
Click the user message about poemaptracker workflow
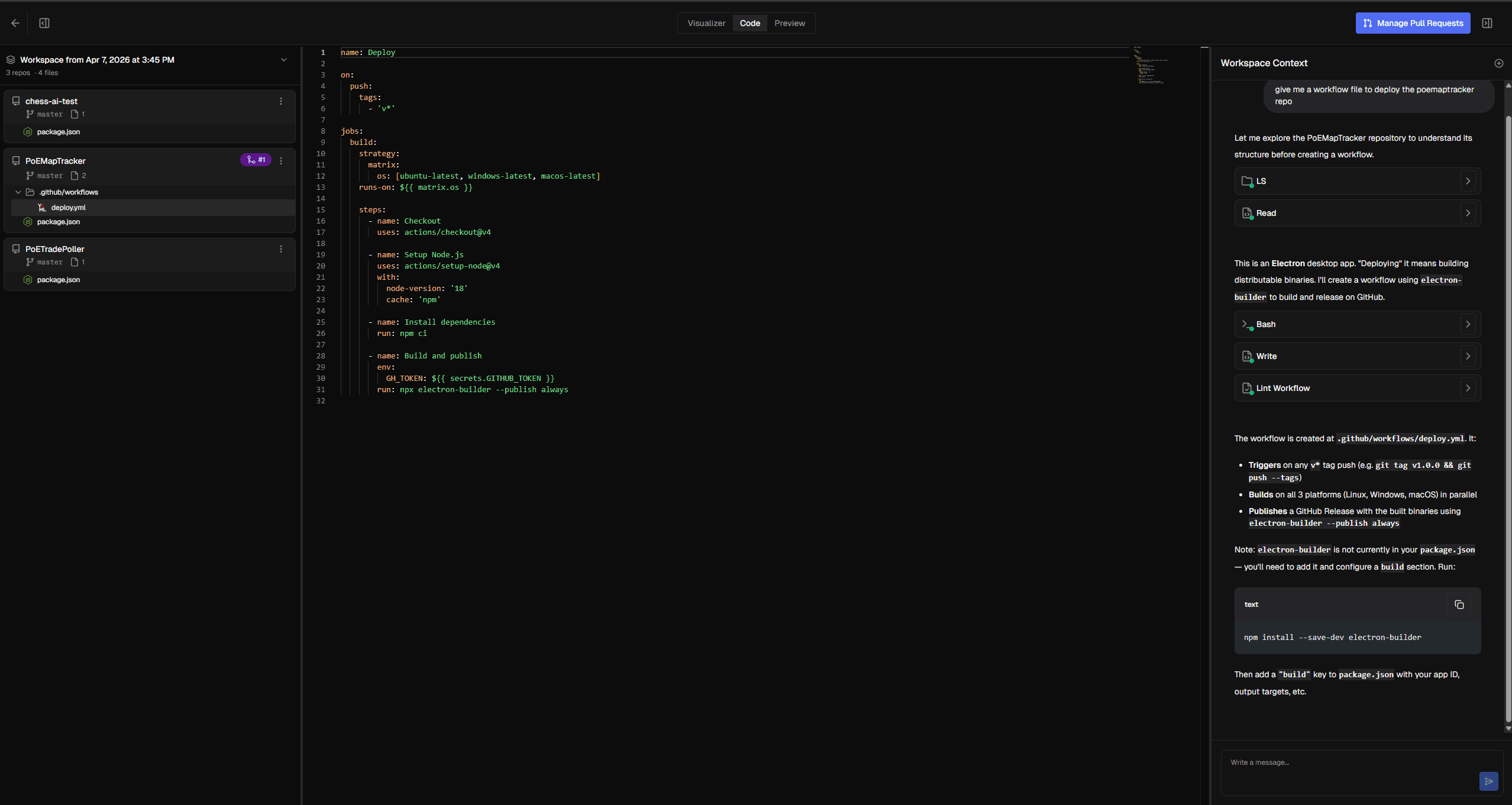coord(1378,95)
